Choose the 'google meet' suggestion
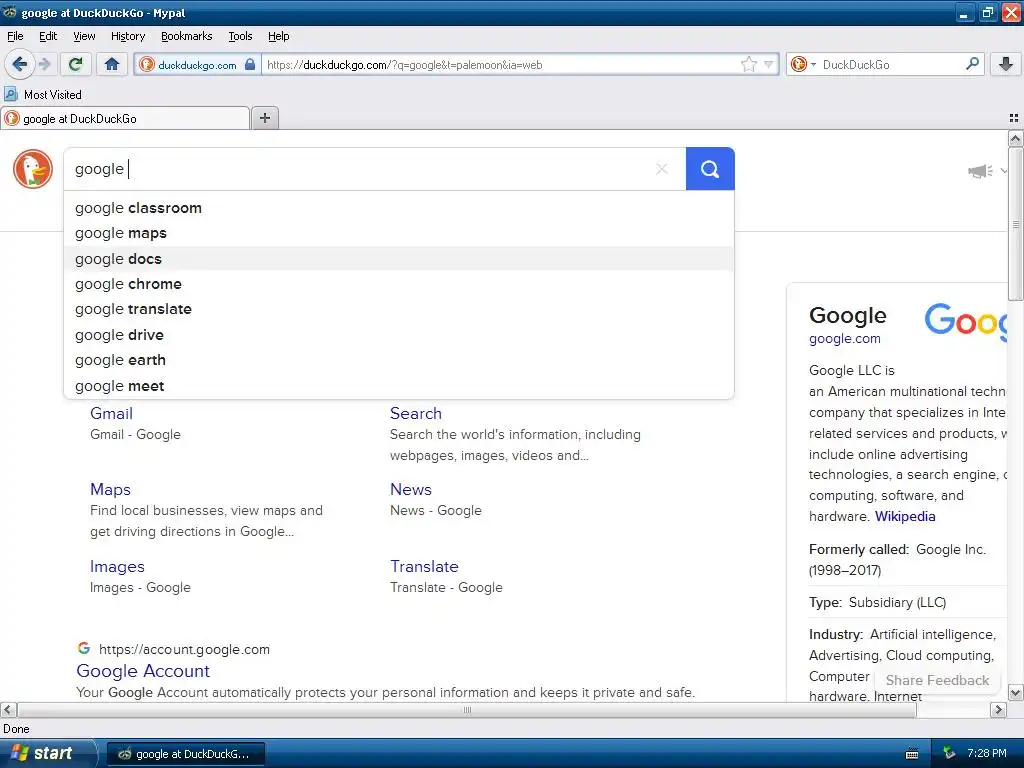The height and width of the screenshot is (768, 1024). (398, 386)
